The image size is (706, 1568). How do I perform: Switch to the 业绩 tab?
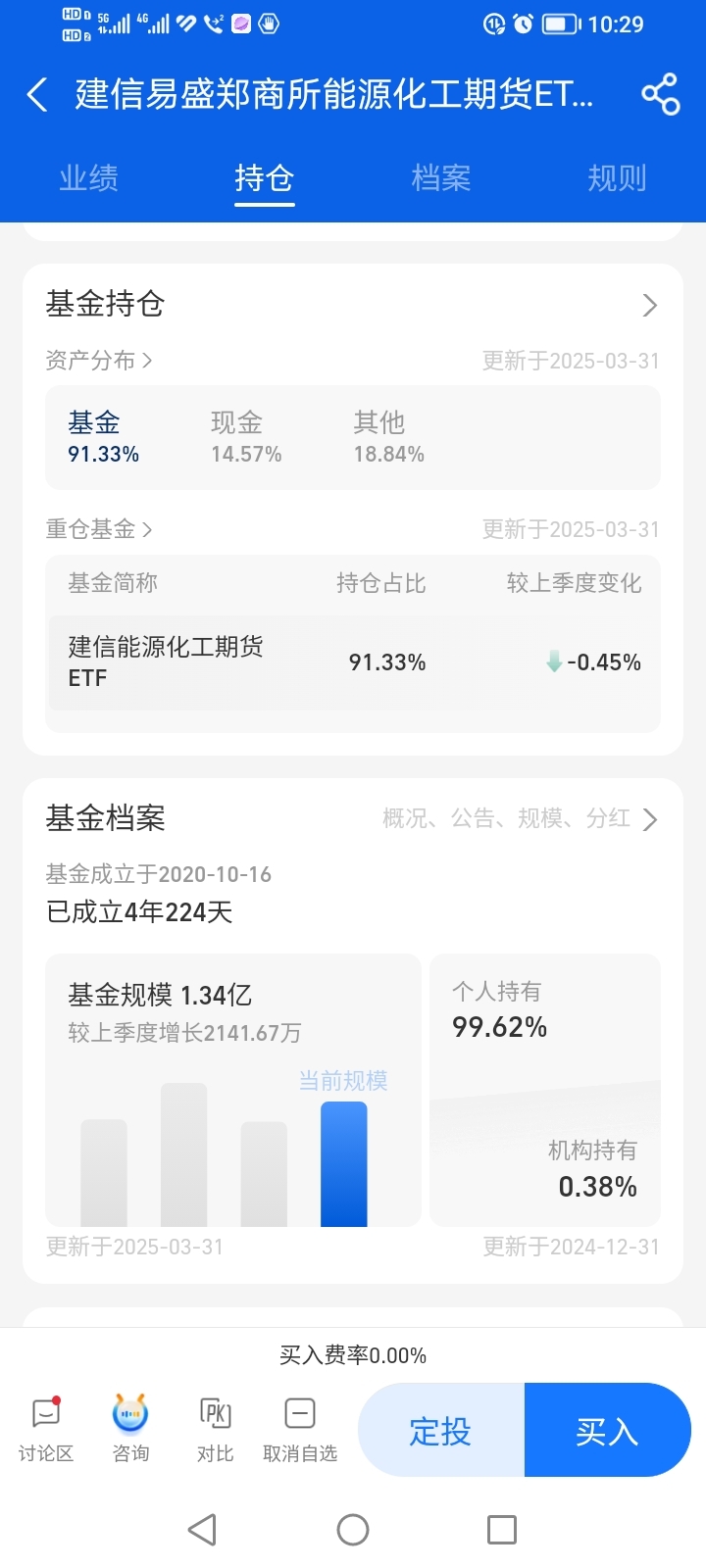pos(88,178)
